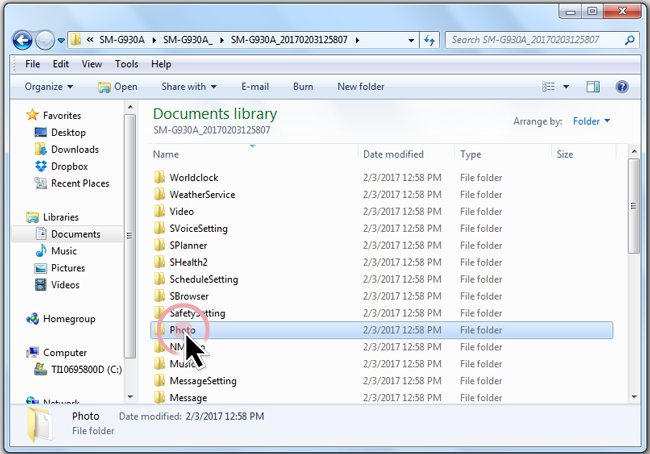Click the Photo folder name

click(182, 330)
